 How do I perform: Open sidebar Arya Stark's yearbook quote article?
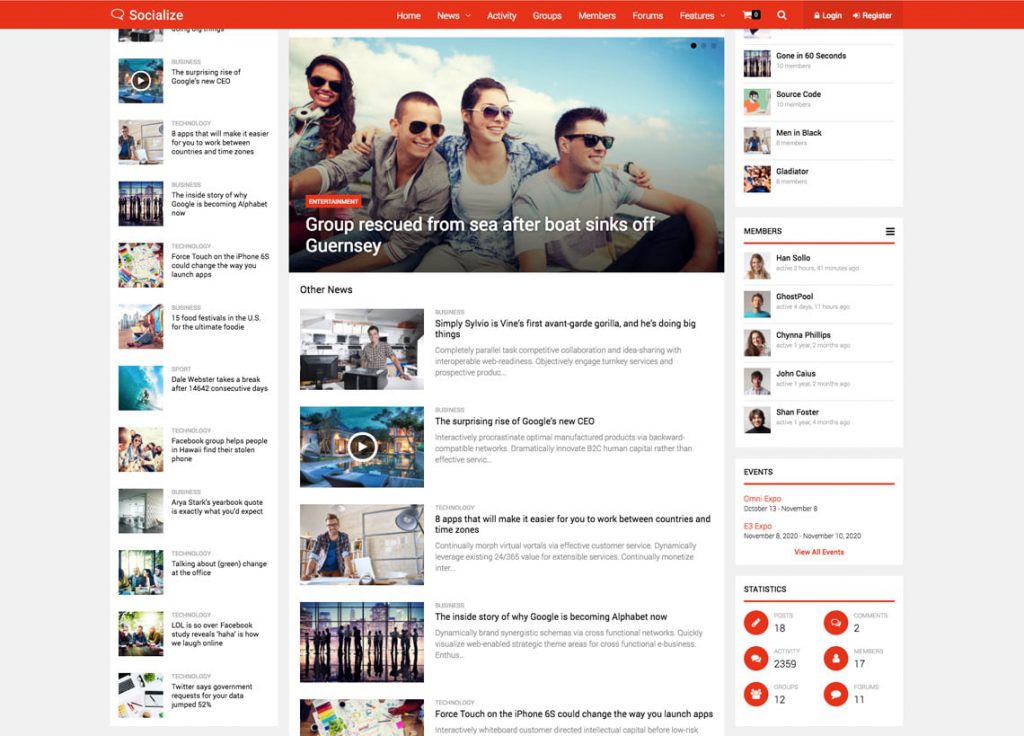(217, 507)
